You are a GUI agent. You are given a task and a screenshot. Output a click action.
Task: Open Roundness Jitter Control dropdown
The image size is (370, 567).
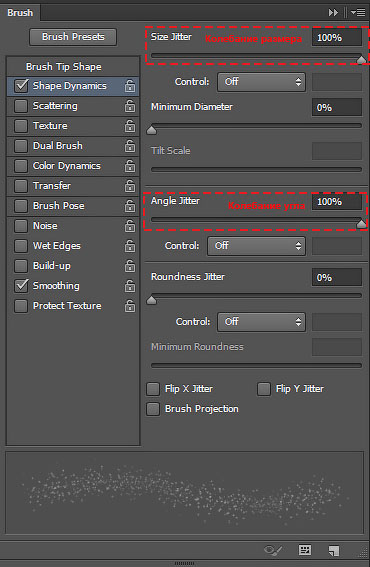pyautogui.click(x=261, y=322)
